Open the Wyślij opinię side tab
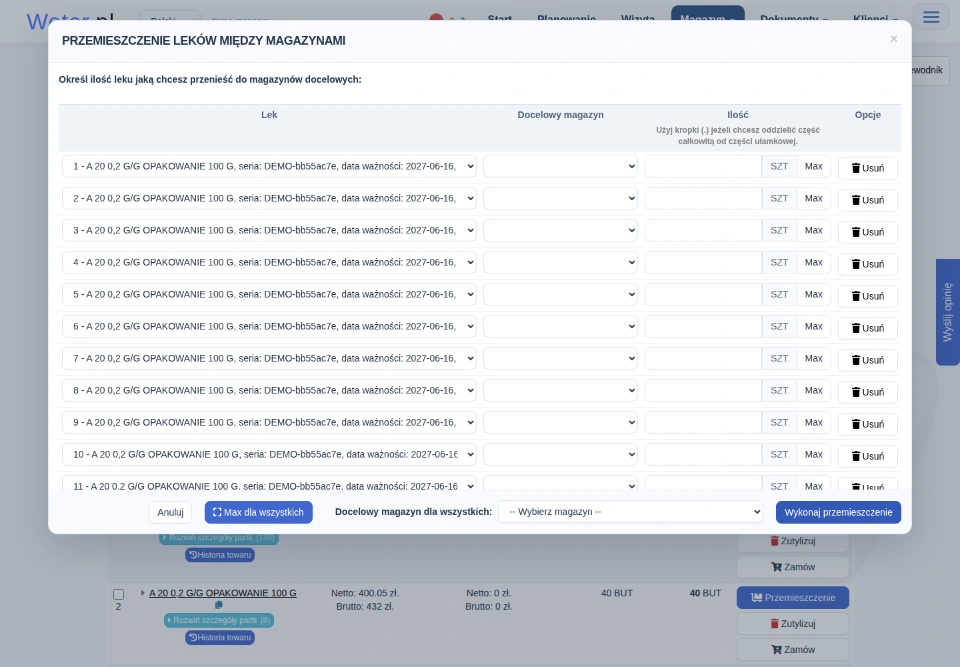 (948, 312)
